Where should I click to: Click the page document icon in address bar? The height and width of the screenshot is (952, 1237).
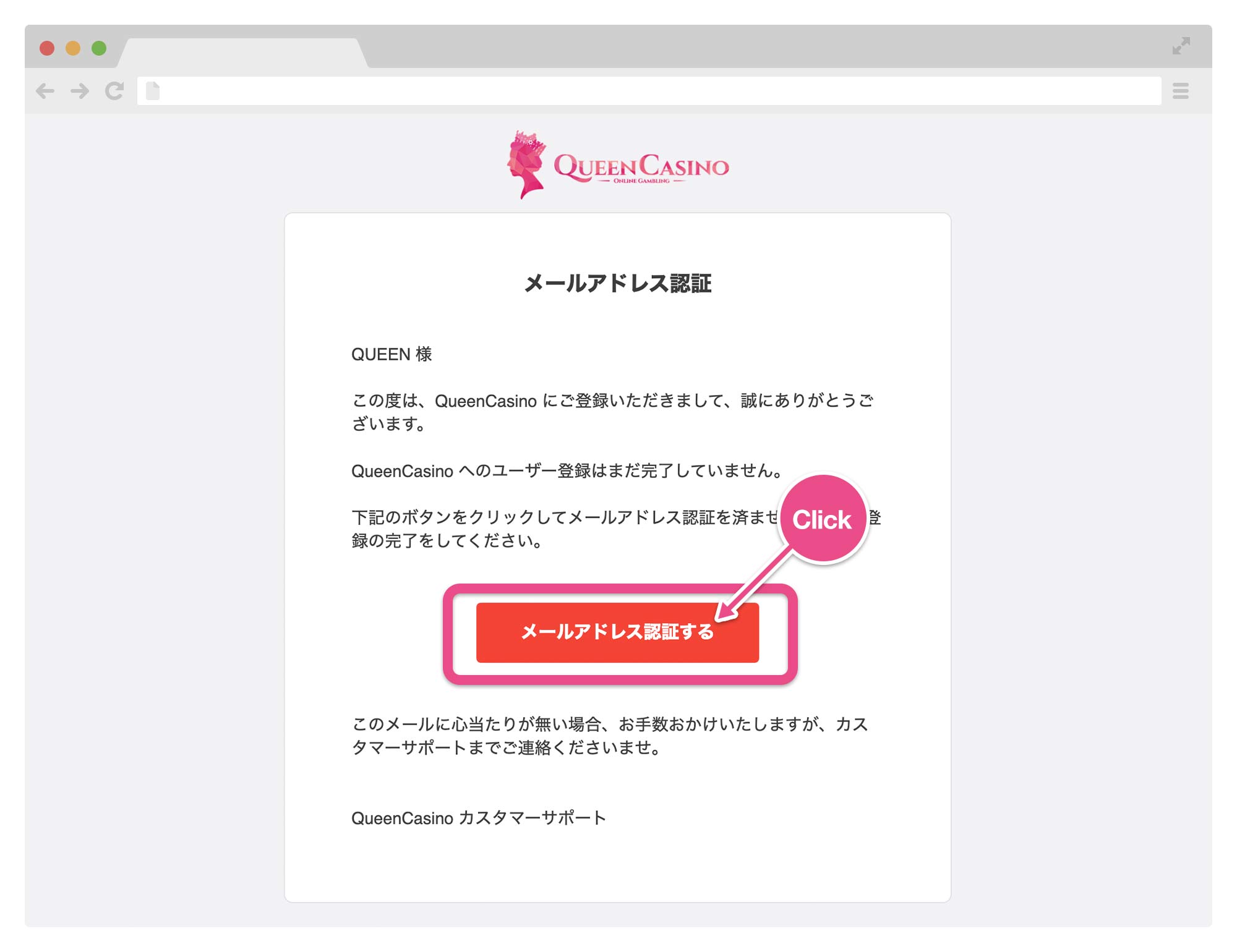coord(153,91)
